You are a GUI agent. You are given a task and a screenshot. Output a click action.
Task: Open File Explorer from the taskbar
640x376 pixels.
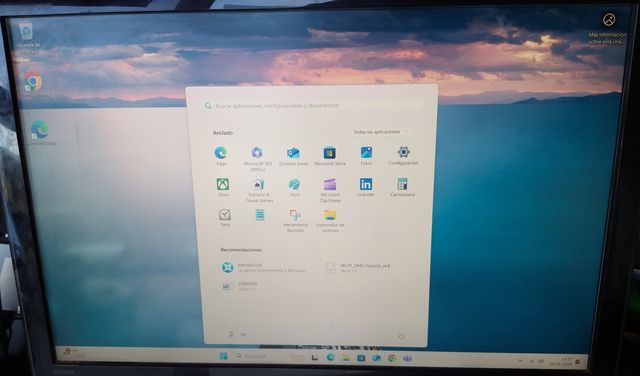[346, 358]
